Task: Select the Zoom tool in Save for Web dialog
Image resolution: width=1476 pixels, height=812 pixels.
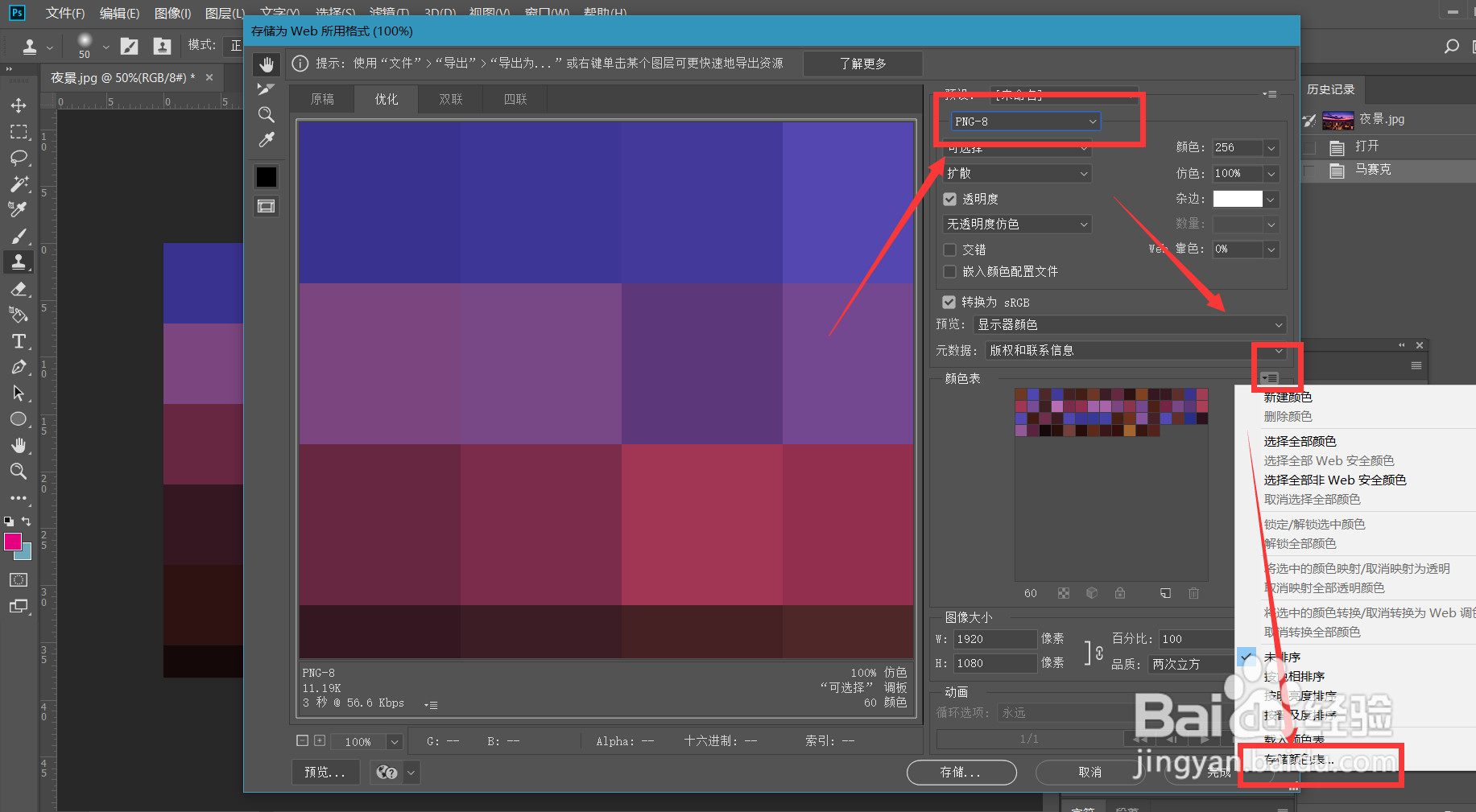Action: (x=266, y=114)
